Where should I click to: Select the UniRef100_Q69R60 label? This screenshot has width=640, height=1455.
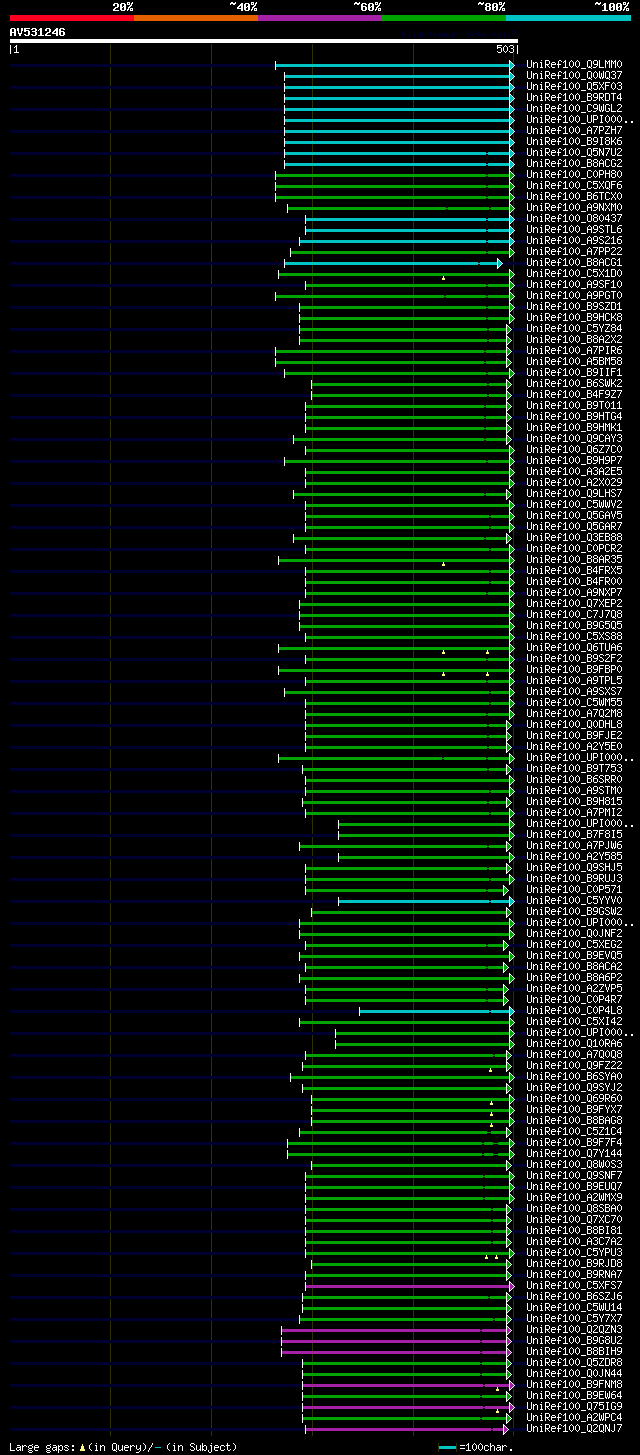click(x=574, y=1098)
